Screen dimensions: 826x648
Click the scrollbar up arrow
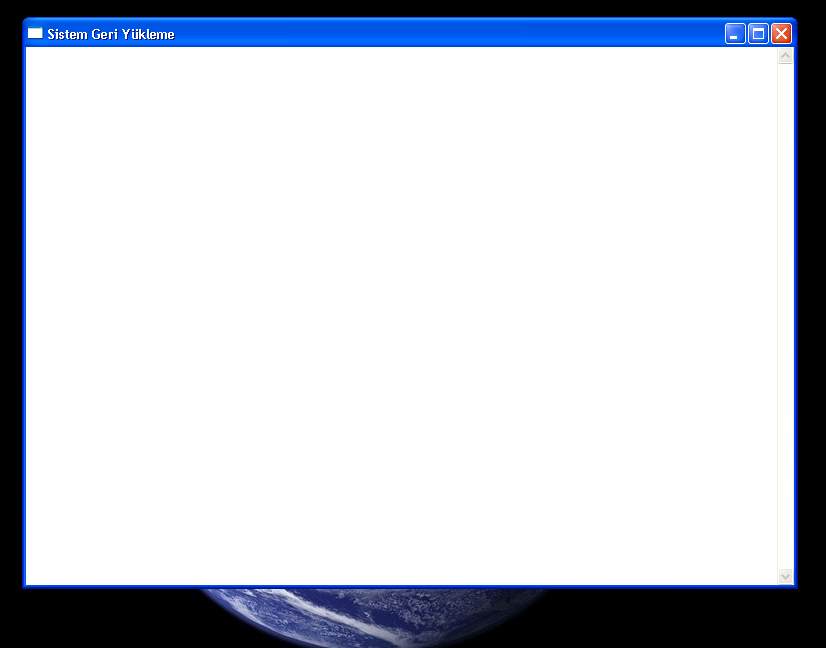pyautogui.click(x=785, y=56)
